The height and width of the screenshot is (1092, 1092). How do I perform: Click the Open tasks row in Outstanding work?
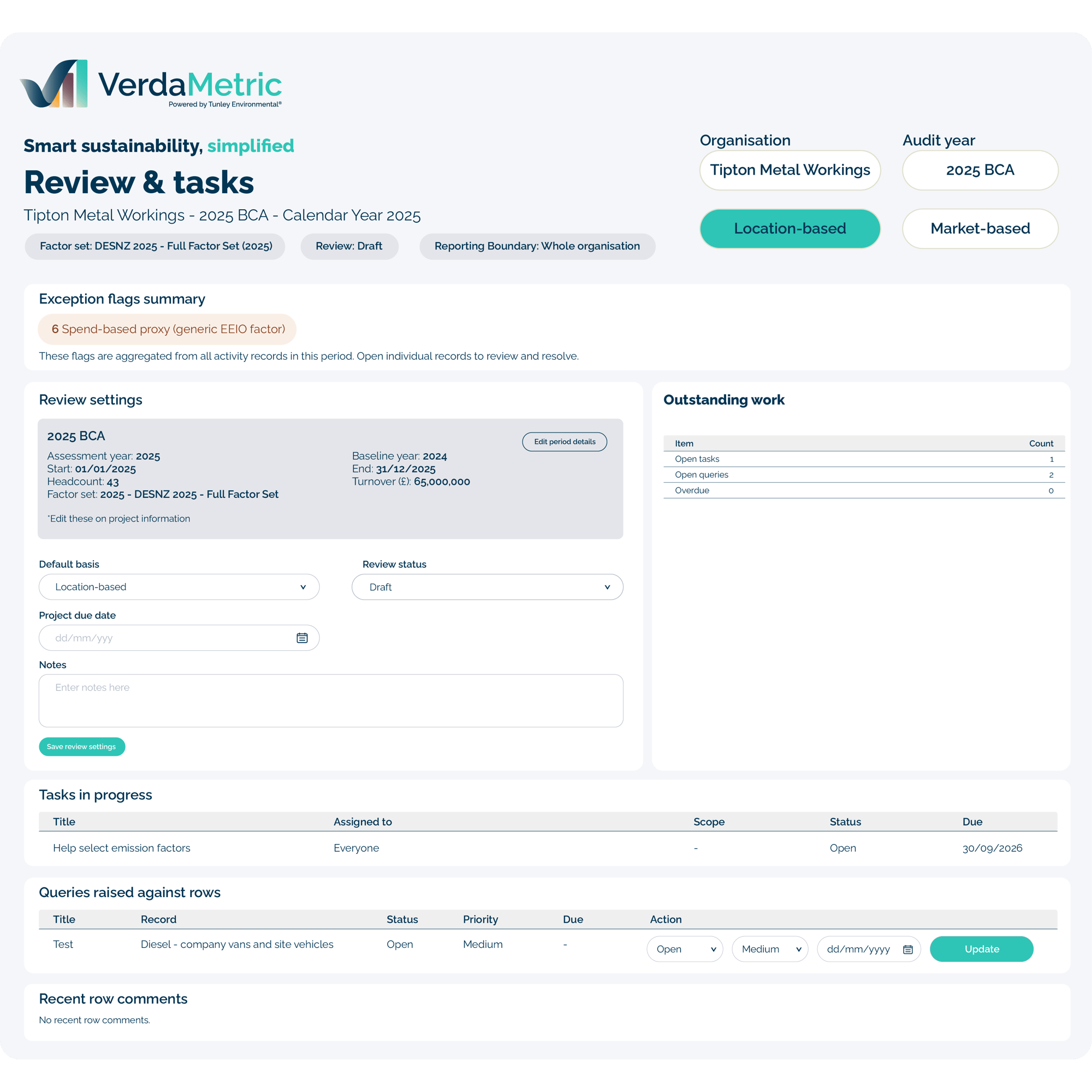(x=864, y=459)
